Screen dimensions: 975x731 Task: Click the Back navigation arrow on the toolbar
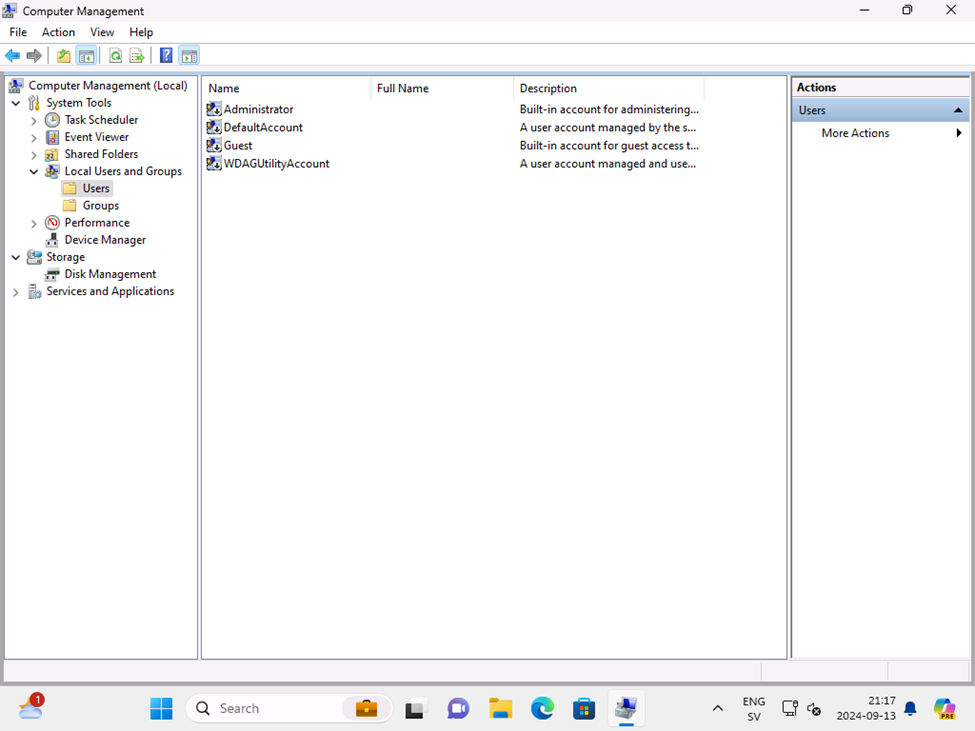pos(12,55)
